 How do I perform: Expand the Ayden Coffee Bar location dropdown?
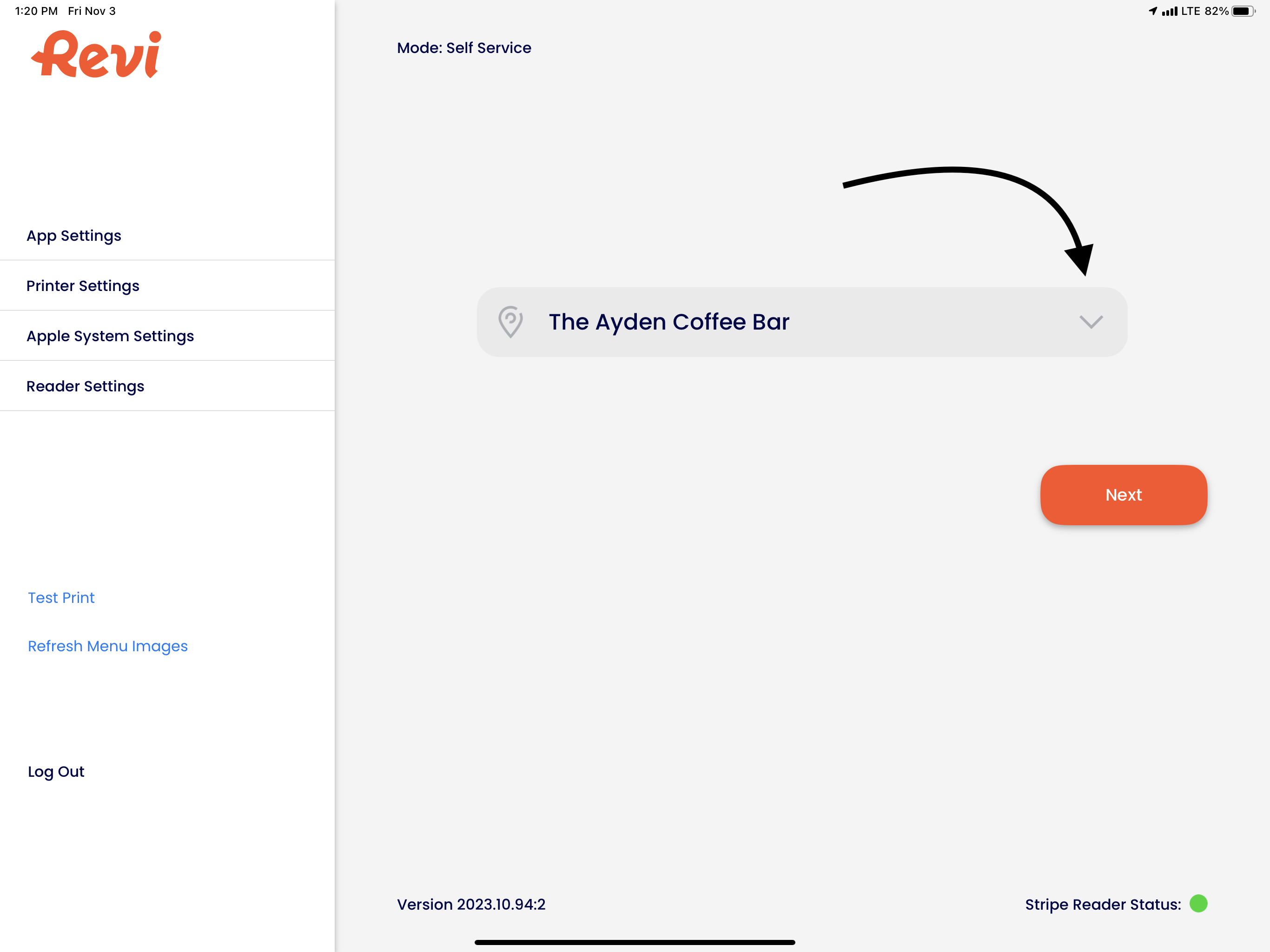pos(803,322)
